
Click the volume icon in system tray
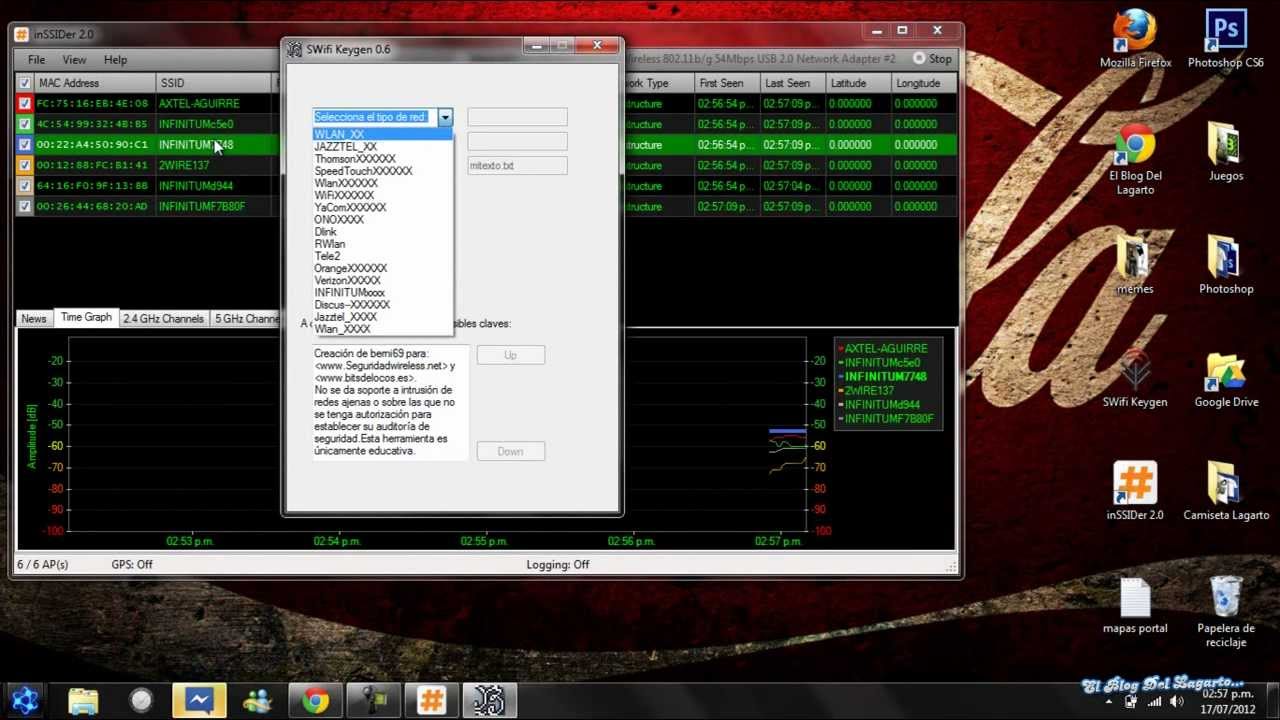[1175, 701]
